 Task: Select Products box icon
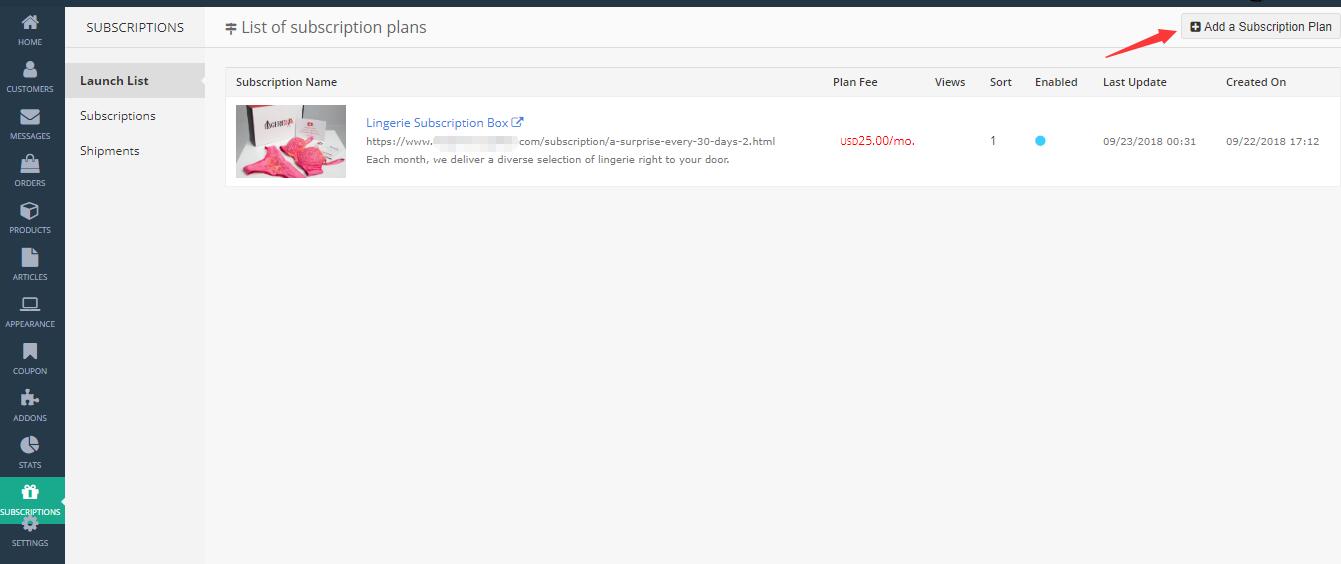click(30, 211)
